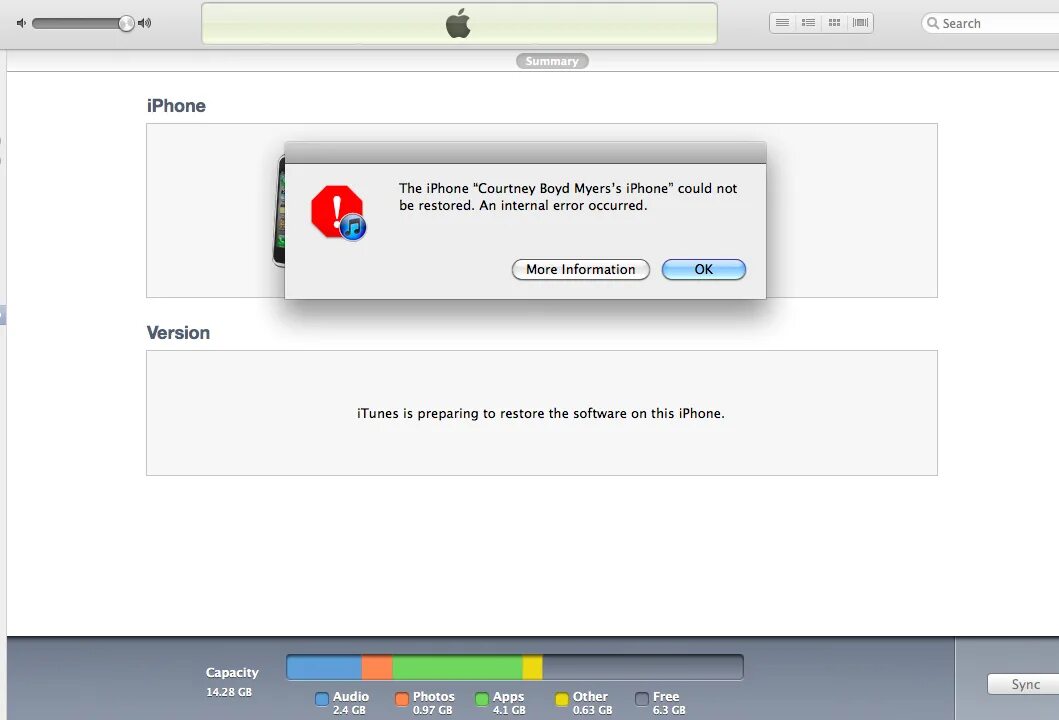Click the "could not be restored" error text
This screenshot has height=720, width=1059.
pos(568,197)
